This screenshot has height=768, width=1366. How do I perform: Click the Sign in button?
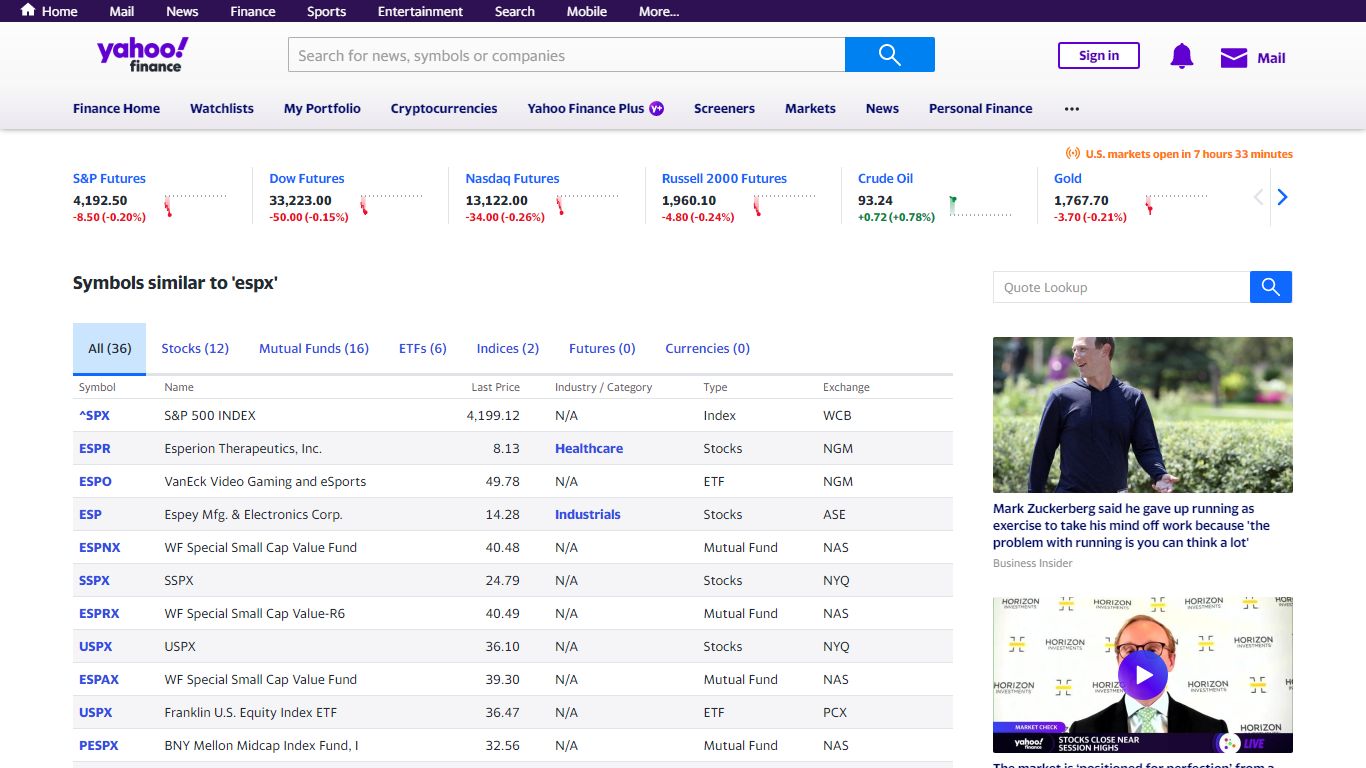pyautogui.click(x=1099, y=56)
